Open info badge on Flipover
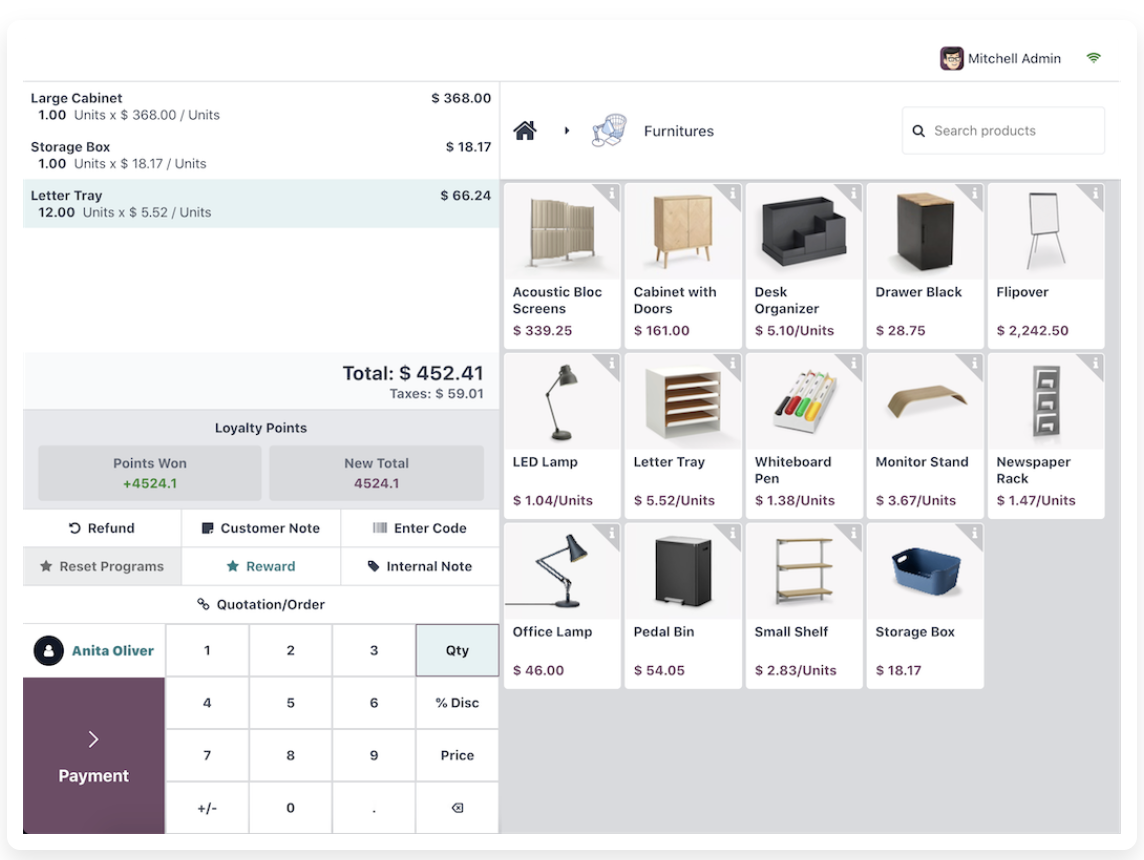Image resolution: width=1144 pixels, height=860 pixels. tap(1095, 193)
